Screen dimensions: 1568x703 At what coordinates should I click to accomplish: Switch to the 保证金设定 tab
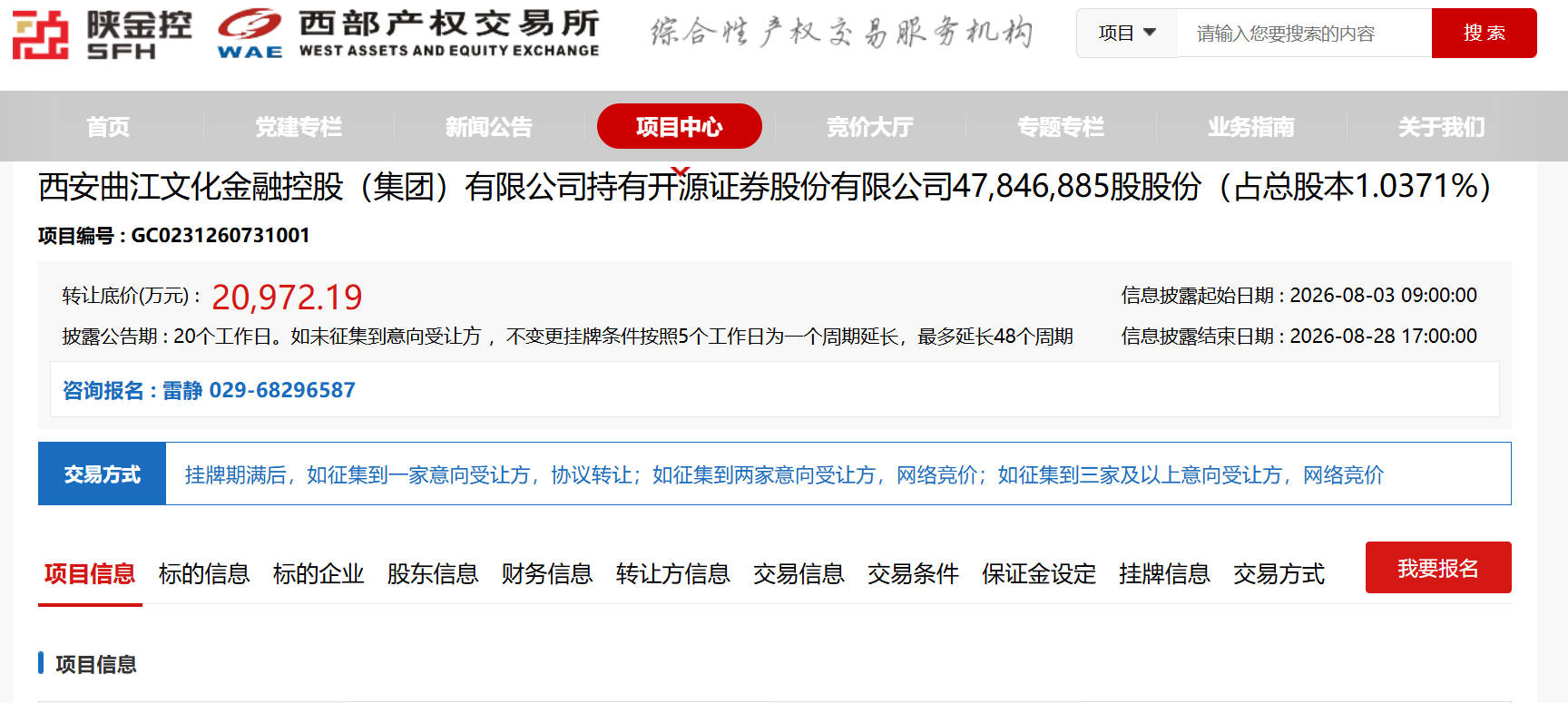tap(1039, 573)
